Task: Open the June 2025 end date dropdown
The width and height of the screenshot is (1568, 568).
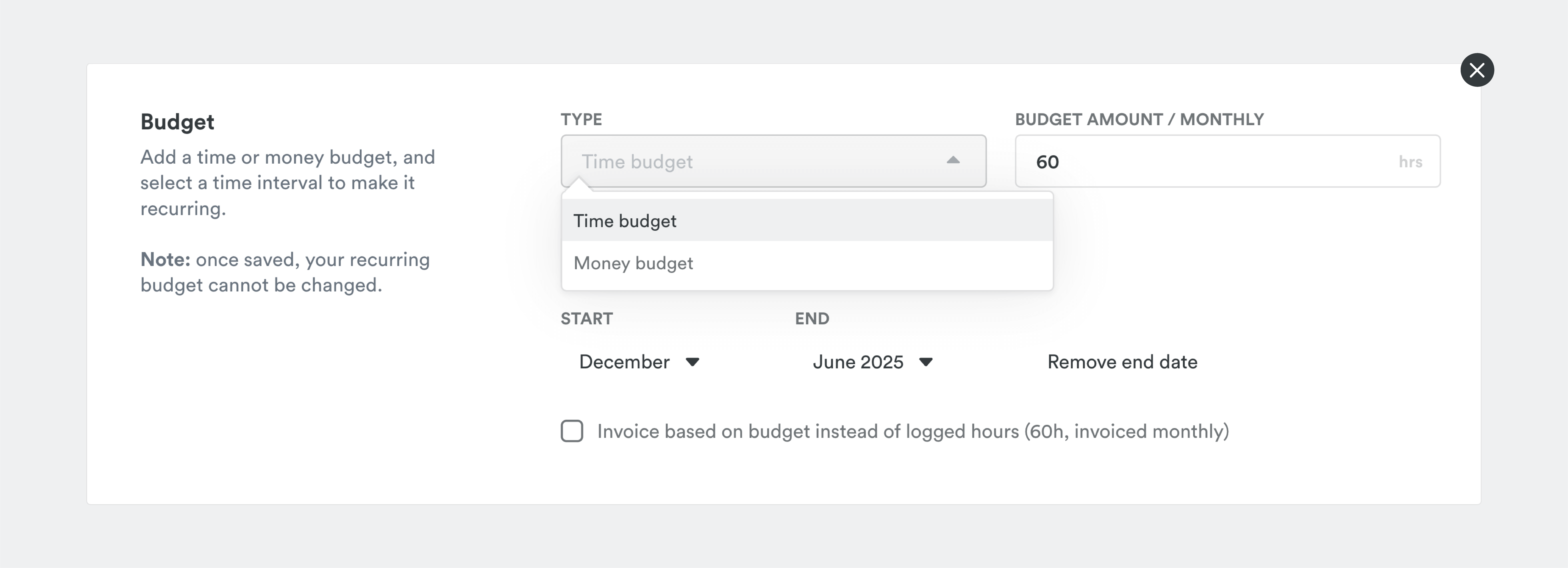Action: click(858, 362)
